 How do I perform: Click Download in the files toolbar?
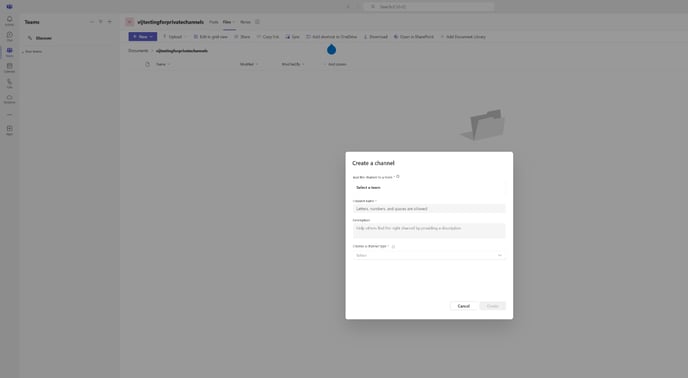coord(376,37)
